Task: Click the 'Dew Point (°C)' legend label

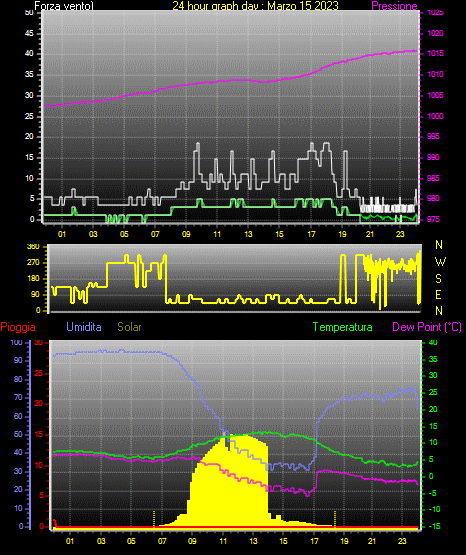Action: click(427, 327)
